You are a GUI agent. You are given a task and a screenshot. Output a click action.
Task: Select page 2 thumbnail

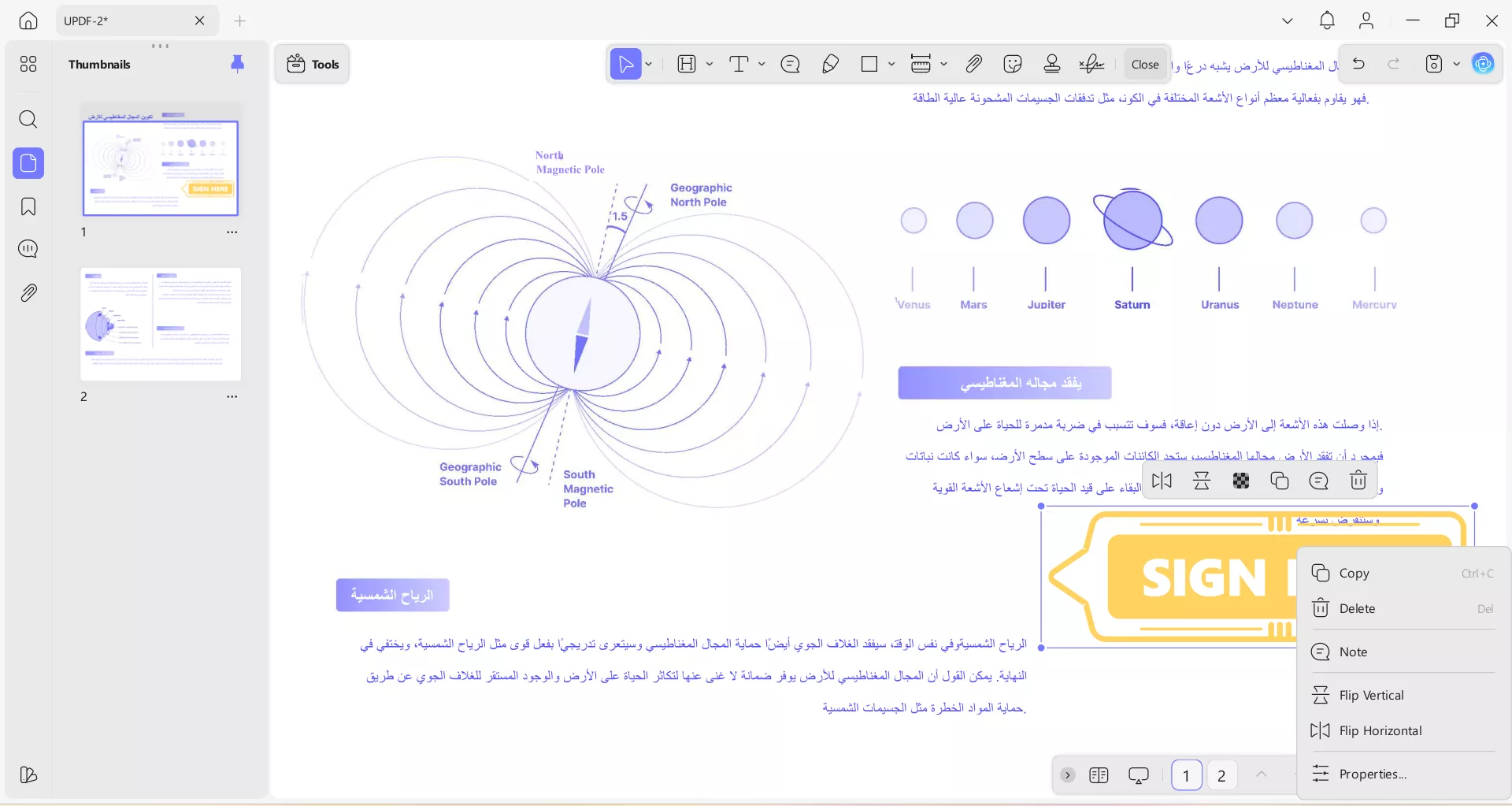point(161,325)
